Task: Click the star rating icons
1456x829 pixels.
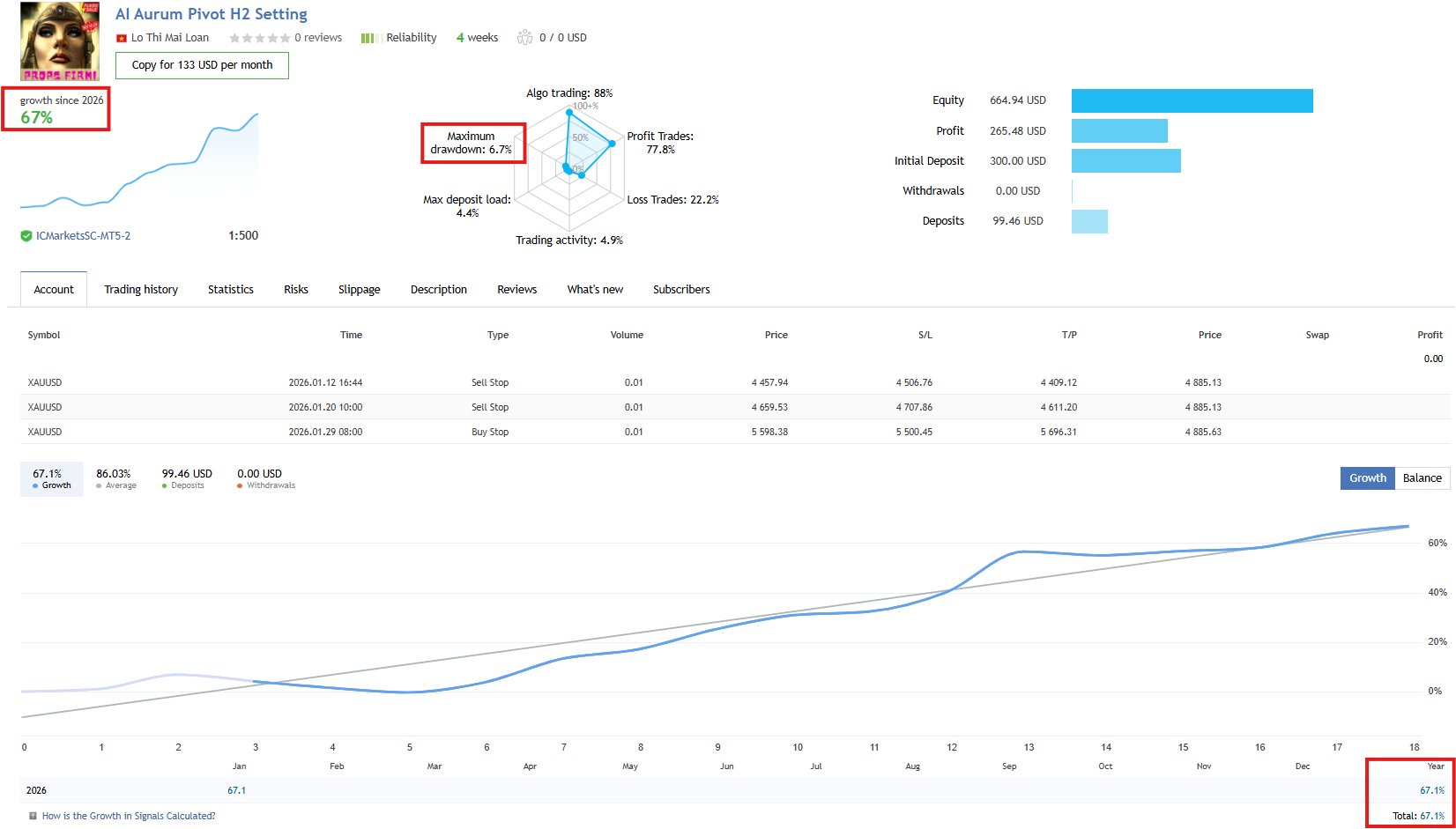Action: click(x=259, y=38)
